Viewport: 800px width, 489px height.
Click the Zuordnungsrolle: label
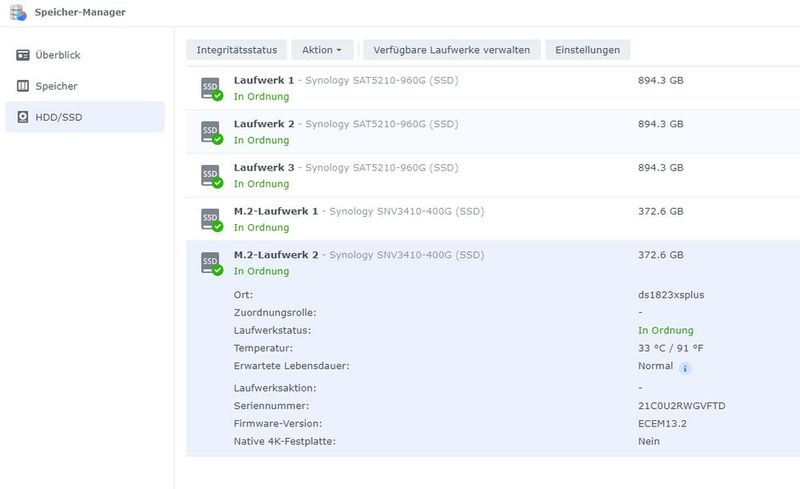[x=275, y=312]
